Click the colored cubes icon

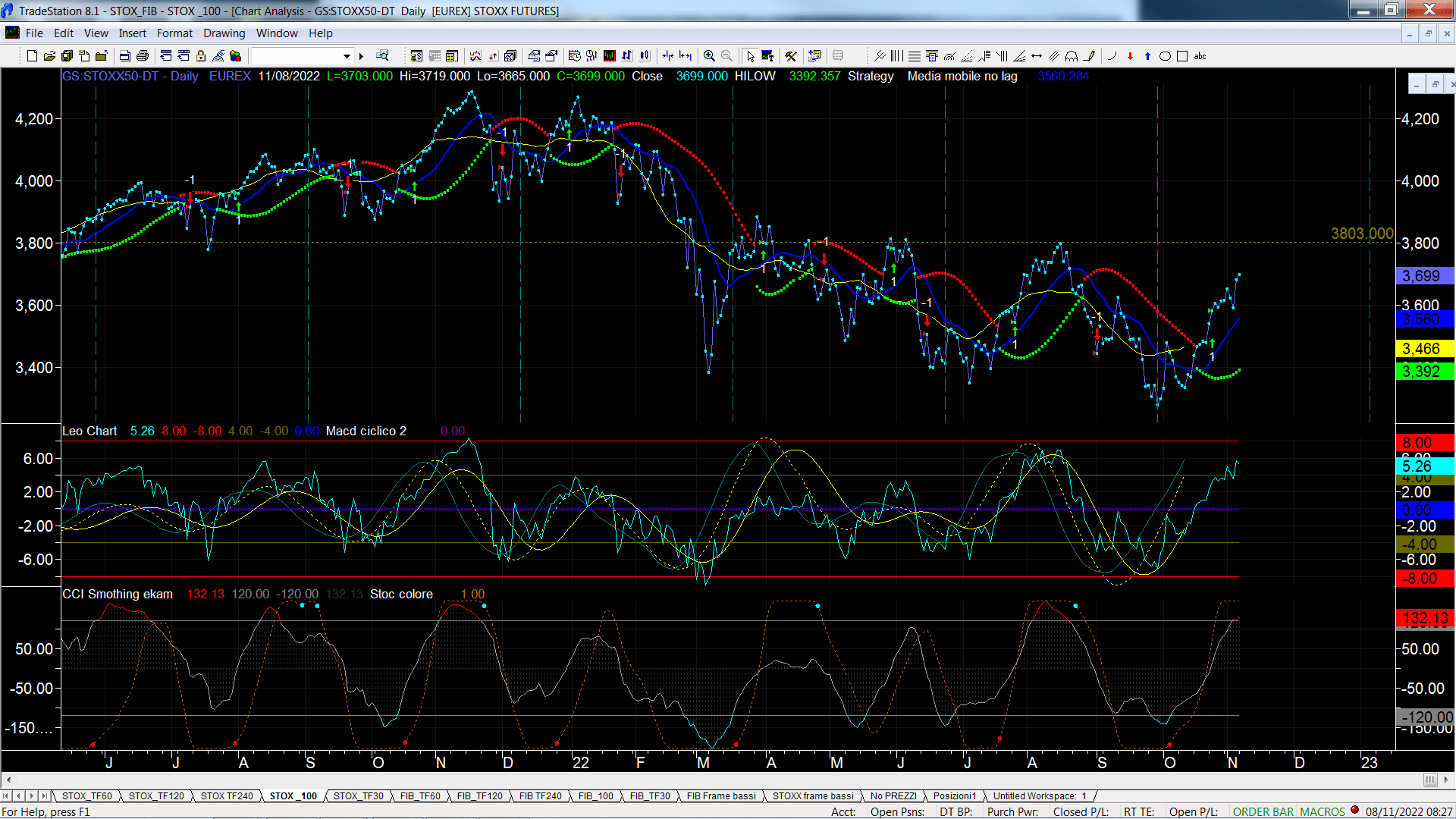click(x=235, y=56)
